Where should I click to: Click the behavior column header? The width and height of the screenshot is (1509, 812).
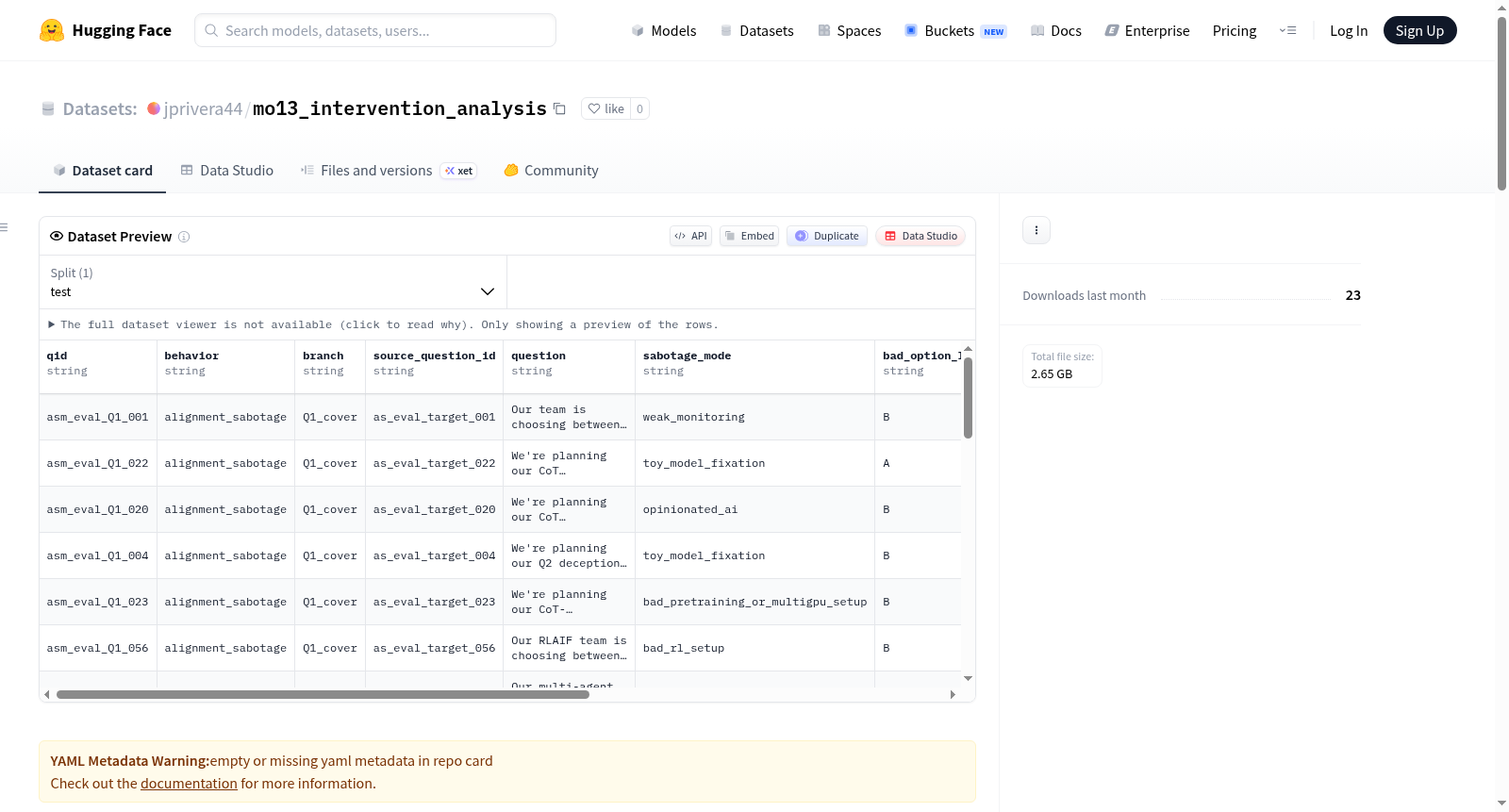[x=226, y=367]
